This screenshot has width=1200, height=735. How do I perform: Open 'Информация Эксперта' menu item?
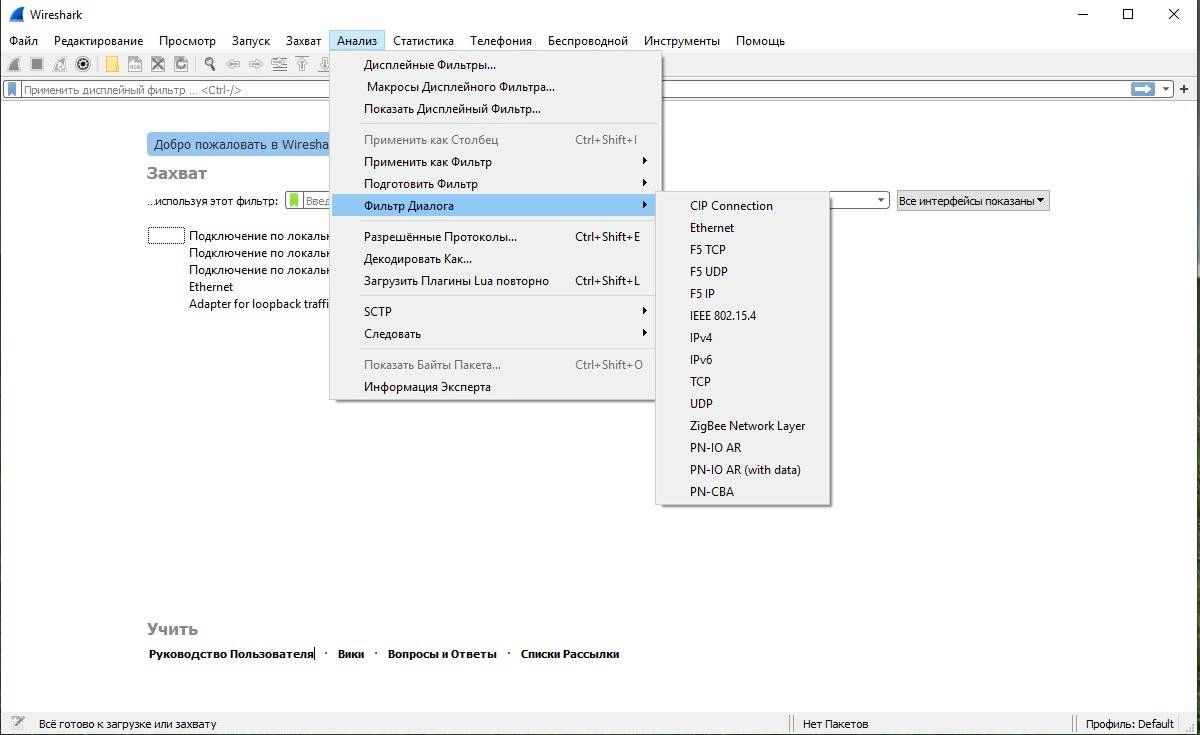494,387
